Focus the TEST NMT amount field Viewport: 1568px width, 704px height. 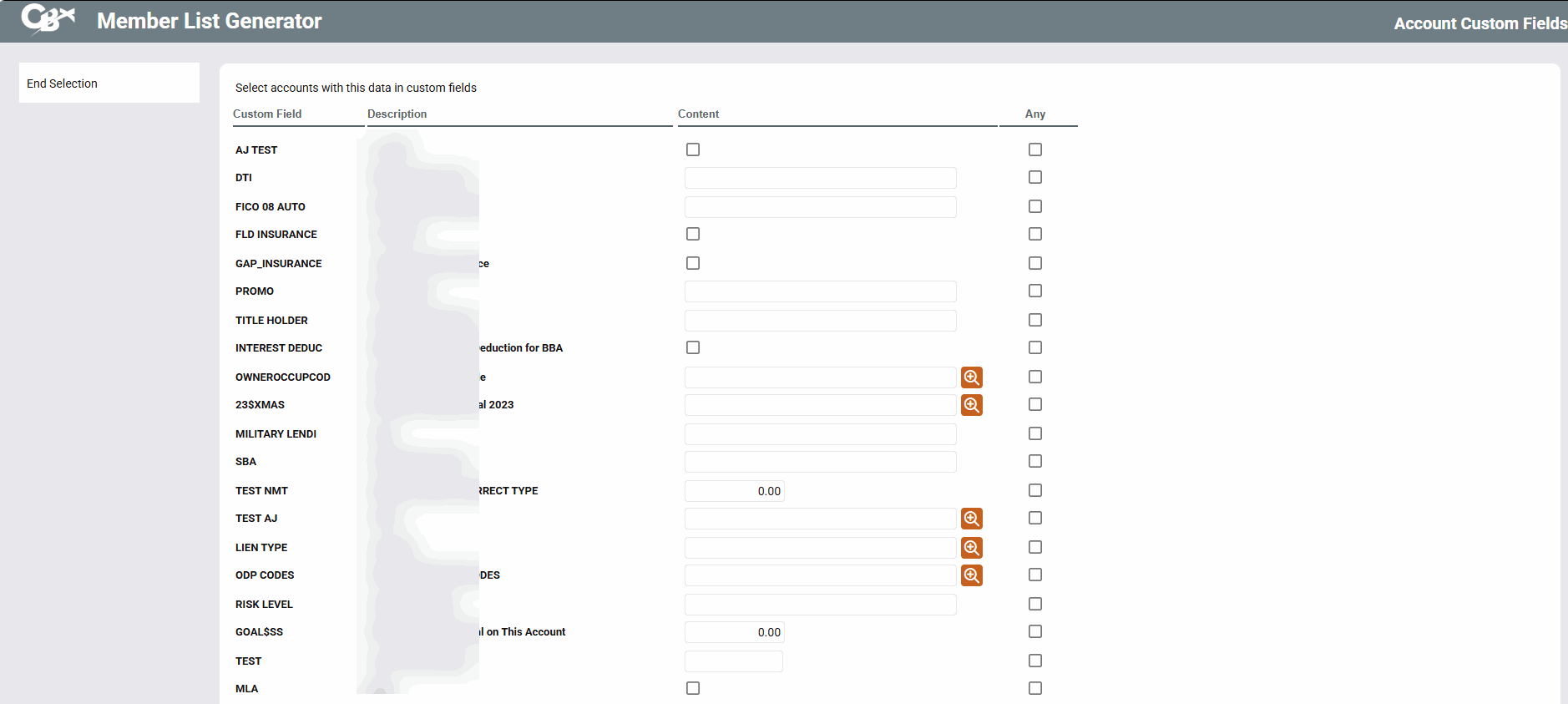click(734, 491)
